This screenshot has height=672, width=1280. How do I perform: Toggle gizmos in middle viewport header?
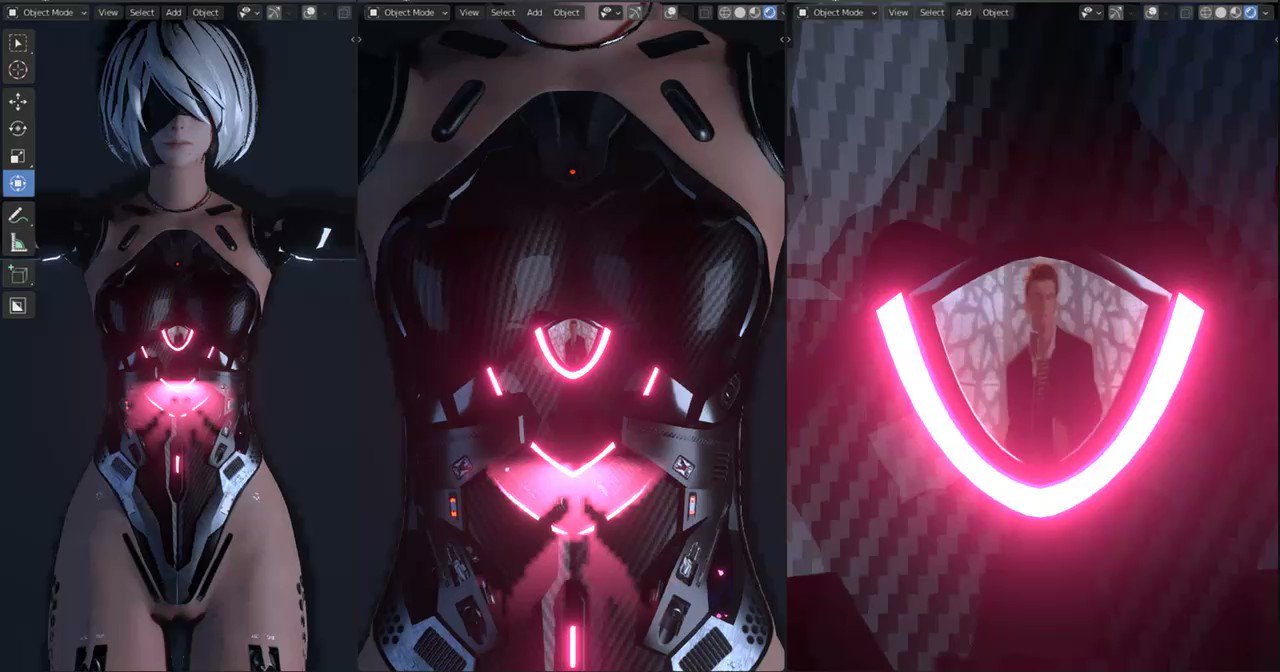pyautogui.click(x=634, y=12)
